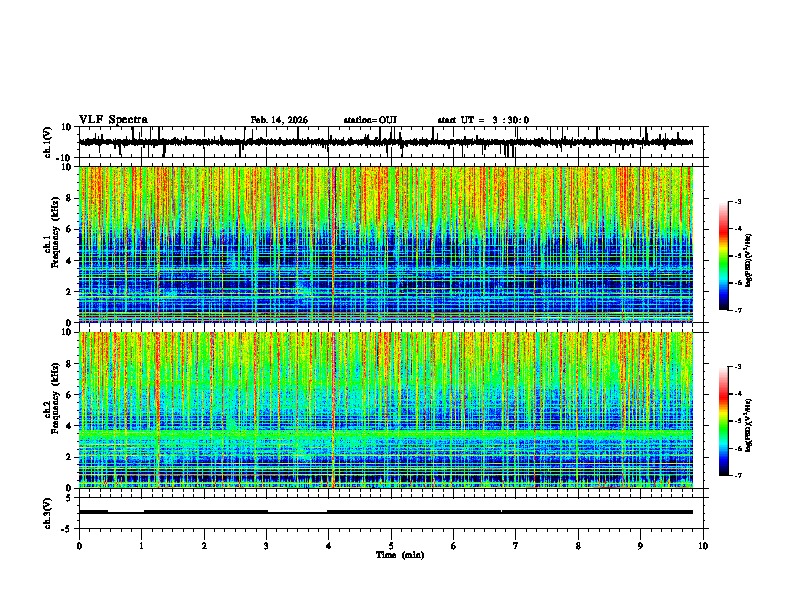This screenshot has height=612, width=792.
Task: Click time axis tick label "9"
Action: (x=640, y=546)
